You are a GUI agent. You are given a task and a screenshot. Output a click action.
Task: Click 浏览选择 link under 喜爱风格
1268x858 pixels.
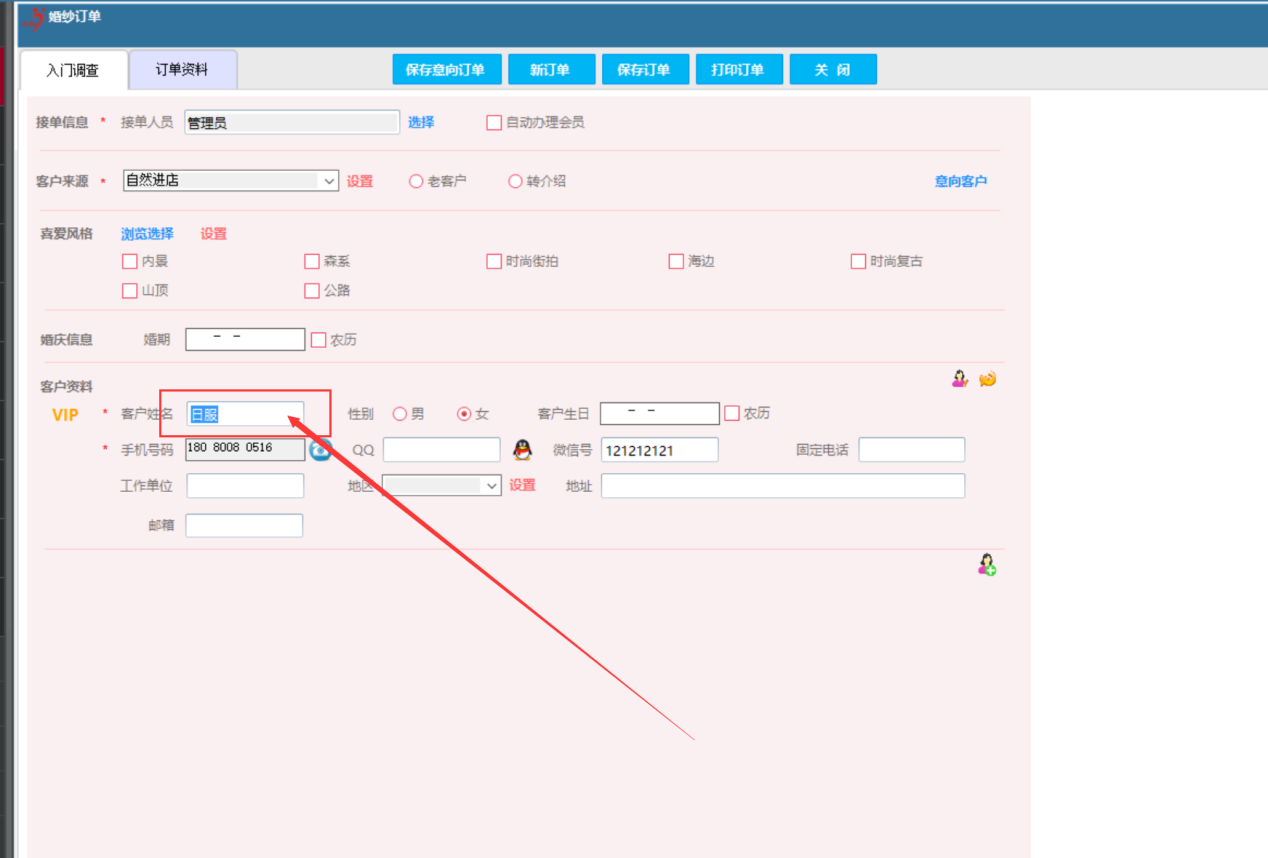[147, 233]
